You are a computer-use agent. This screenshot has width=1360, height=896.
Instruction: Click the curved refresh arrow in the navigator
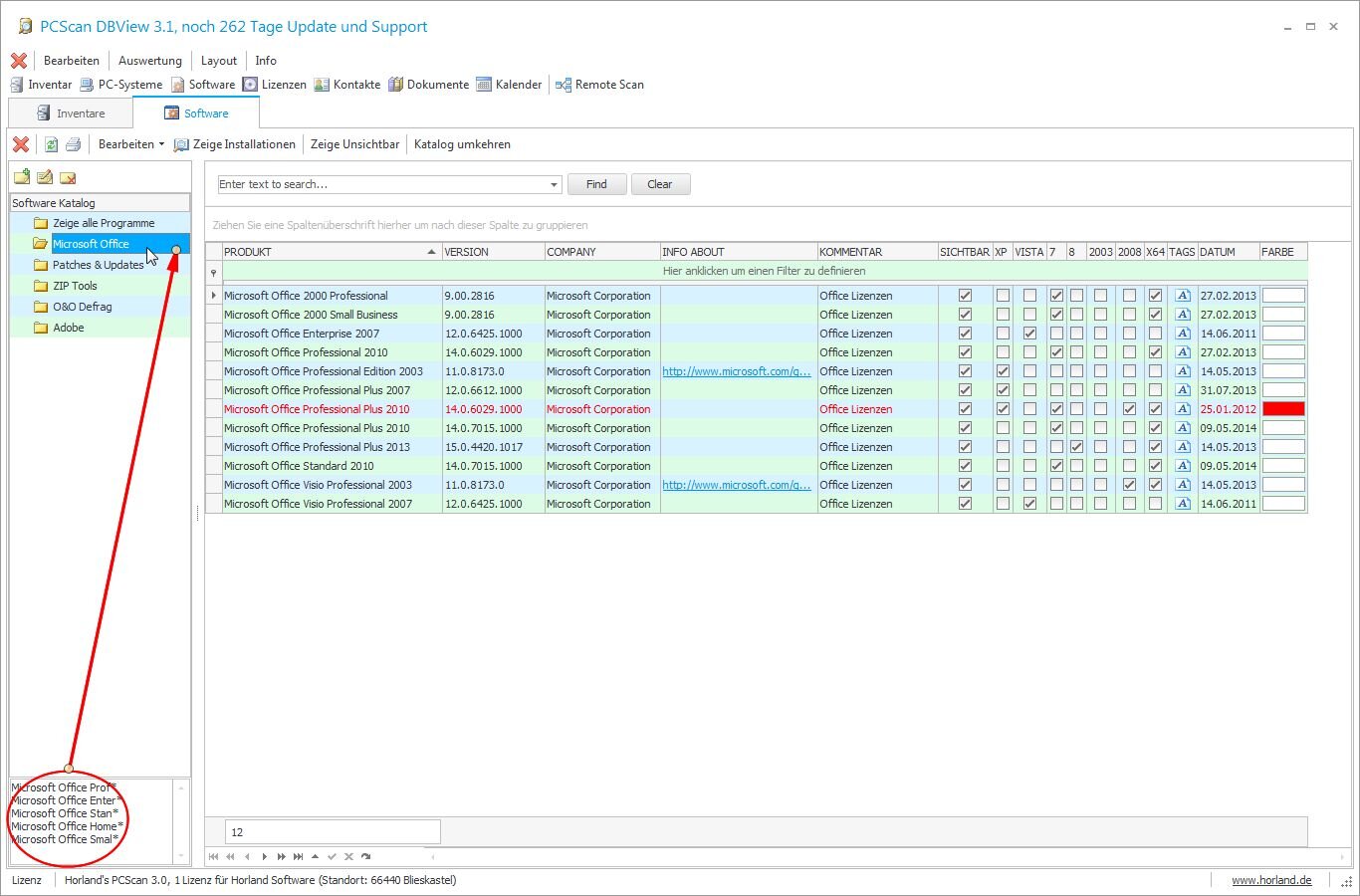click(365, 856)
